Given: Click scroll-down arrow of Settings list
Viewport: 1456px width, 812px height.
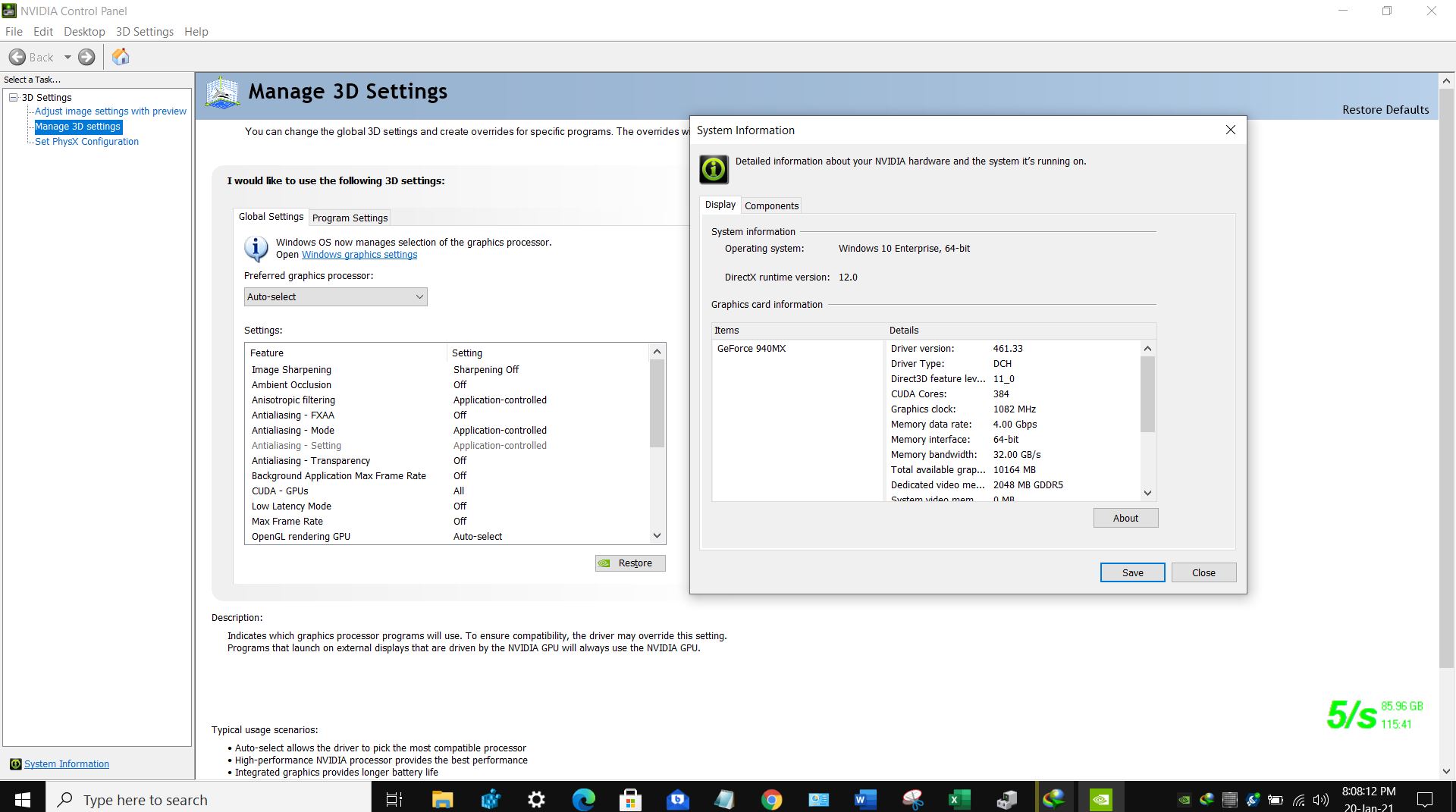Looking at the screenshot, I should [x=657, y=535].
